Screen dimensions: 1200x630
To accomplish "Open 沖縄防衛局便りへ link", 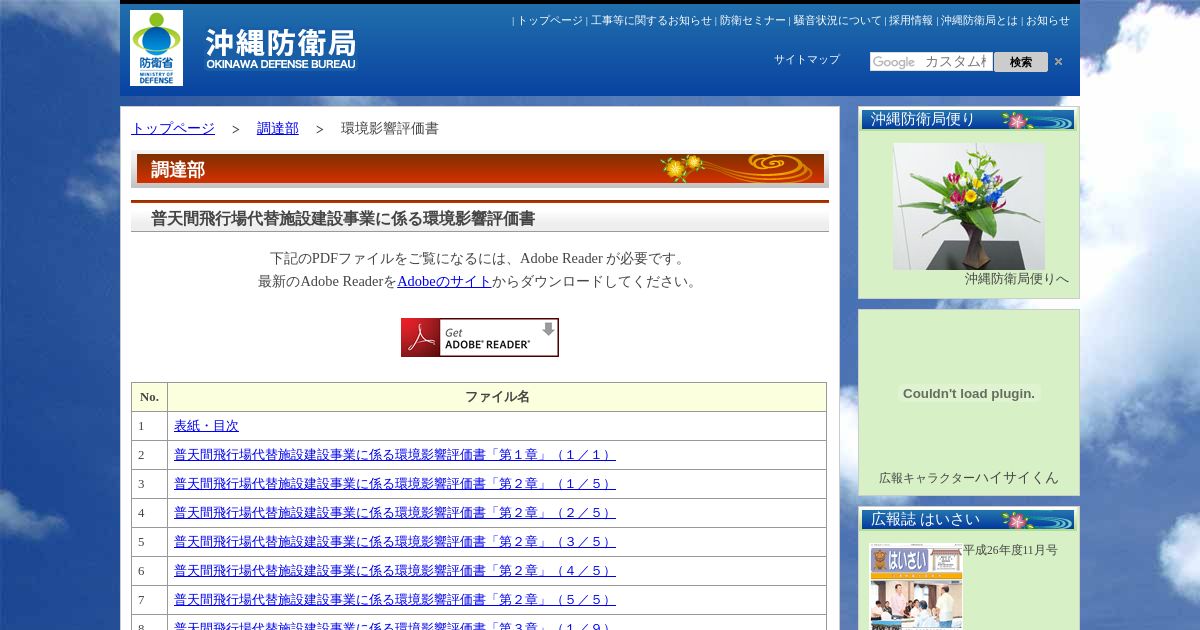I will (1017, 279).
